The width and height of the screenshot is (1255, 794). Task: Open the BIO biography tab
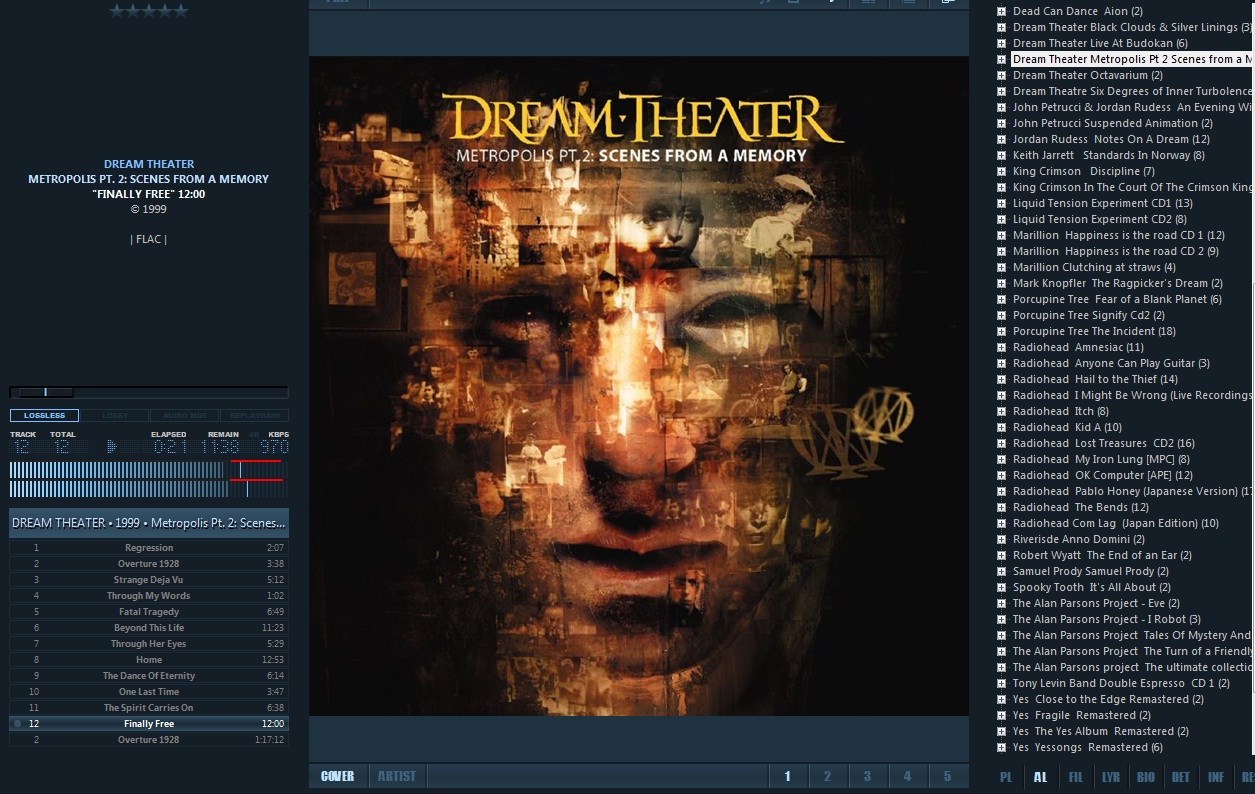(x=1146, y=777)
